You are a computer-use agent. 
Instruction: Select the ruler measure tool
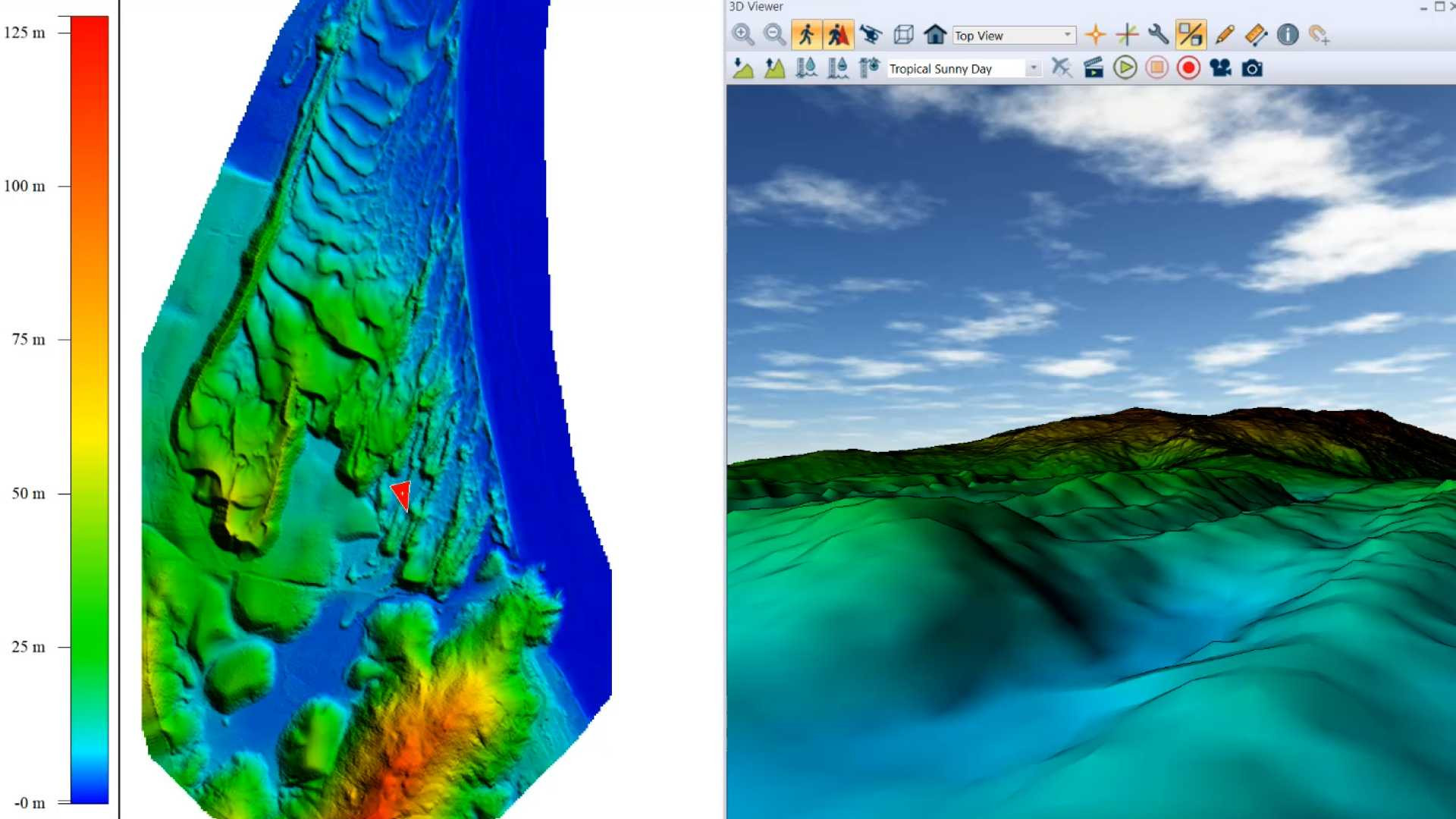[x=1256, y=35]
